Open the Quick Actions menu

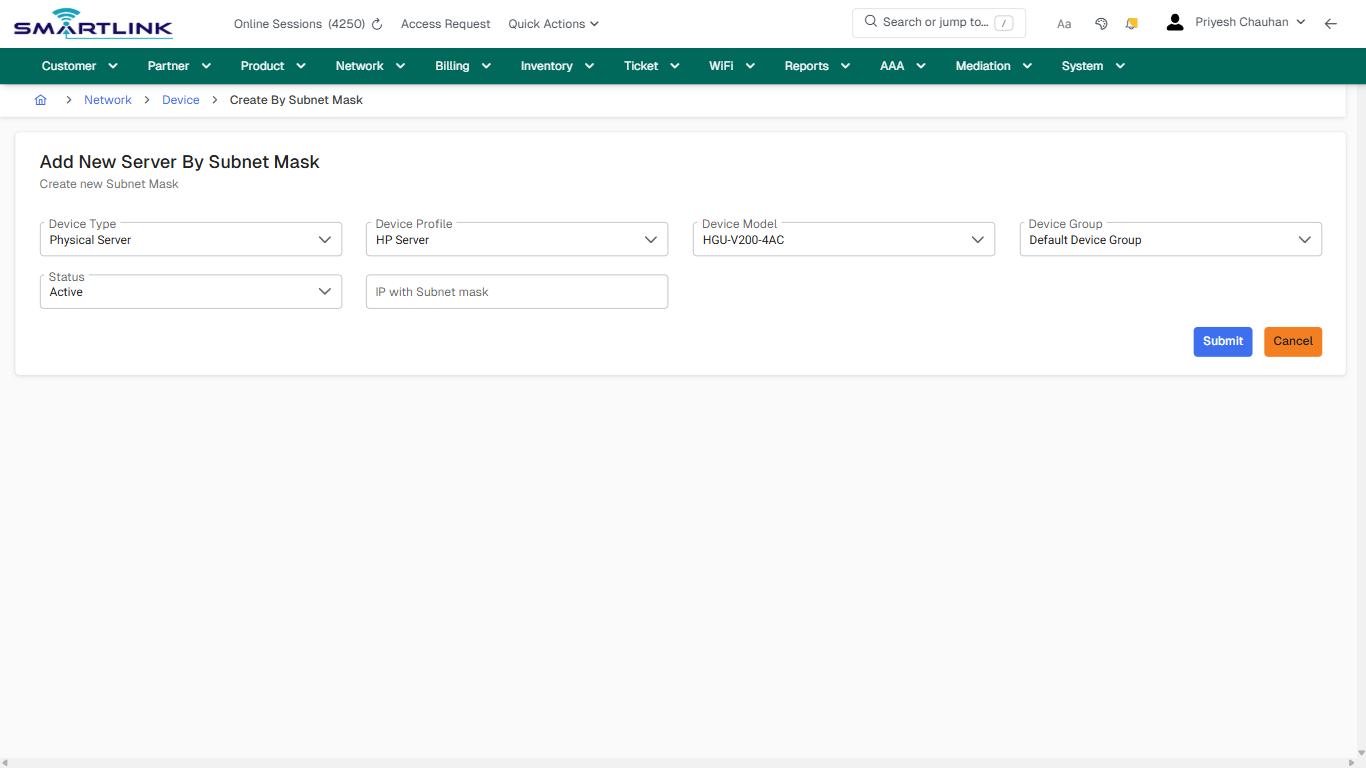(553, 23)
